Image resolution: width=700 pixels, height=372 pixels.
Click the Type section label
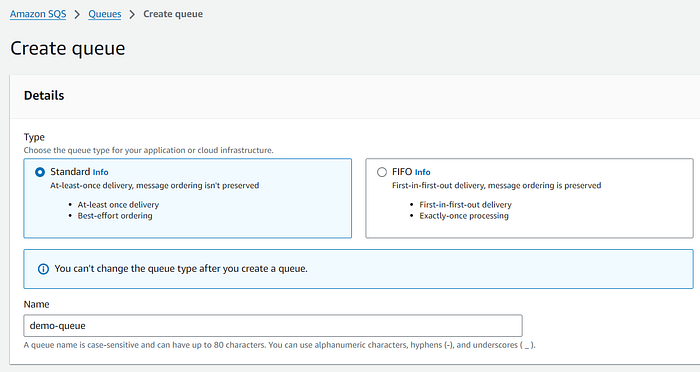coord(34,137)
